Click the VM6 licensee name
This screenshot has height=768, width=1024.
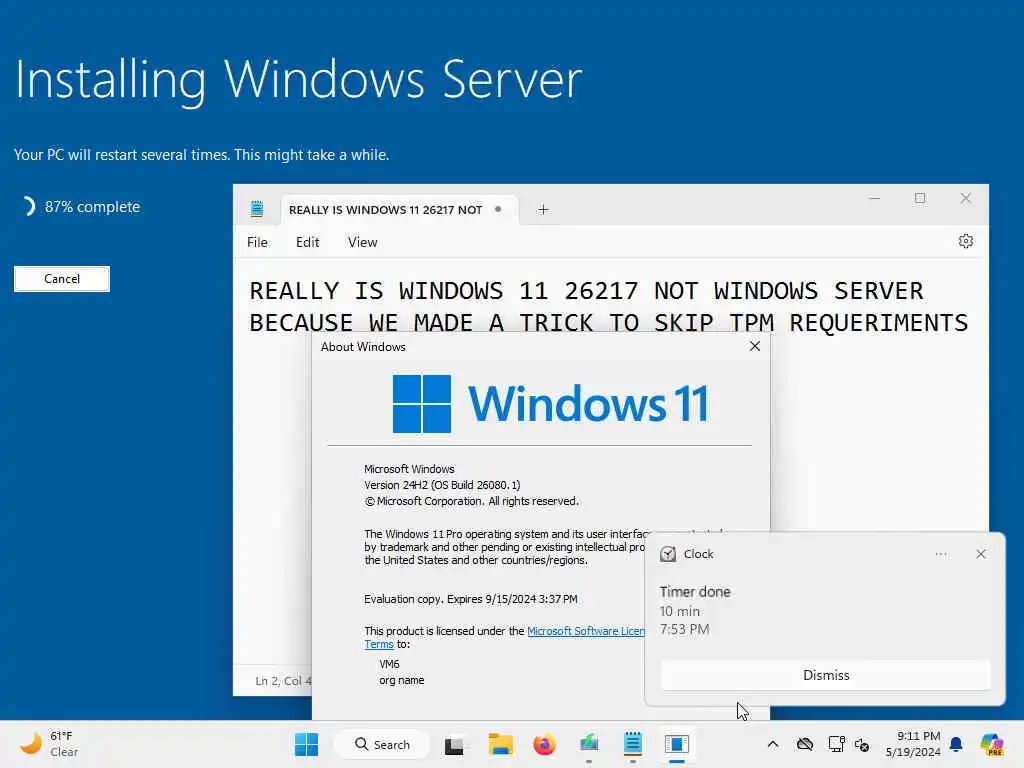(x=389, y=664)
